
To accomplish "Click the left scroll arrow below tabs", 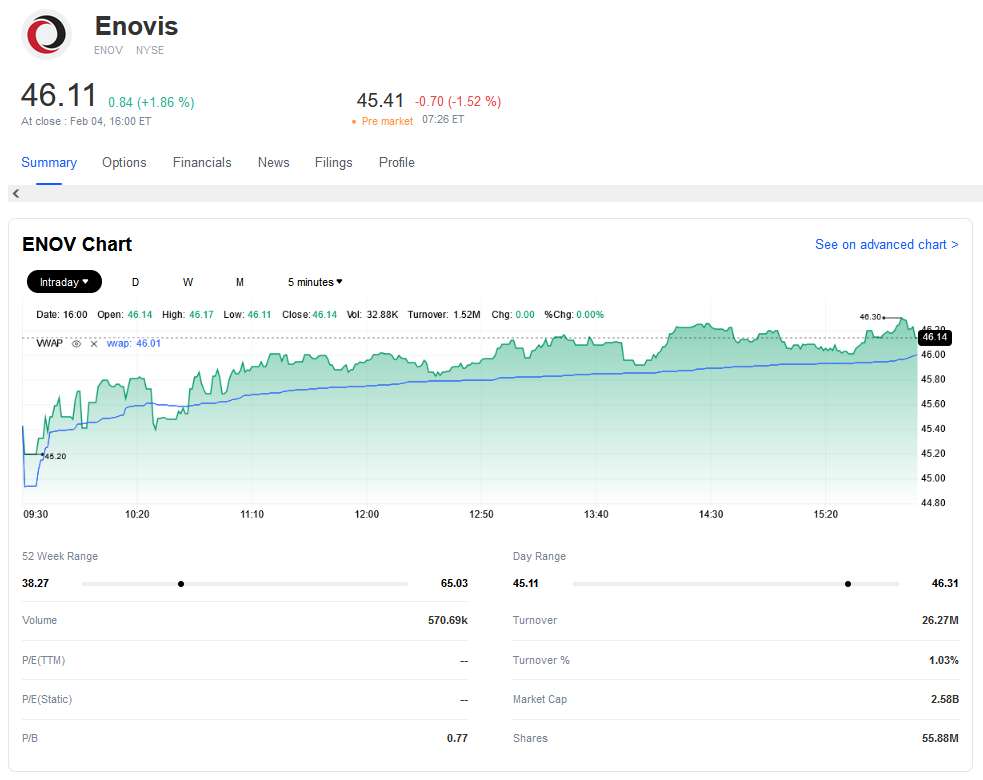I will (x=16, y=193).
